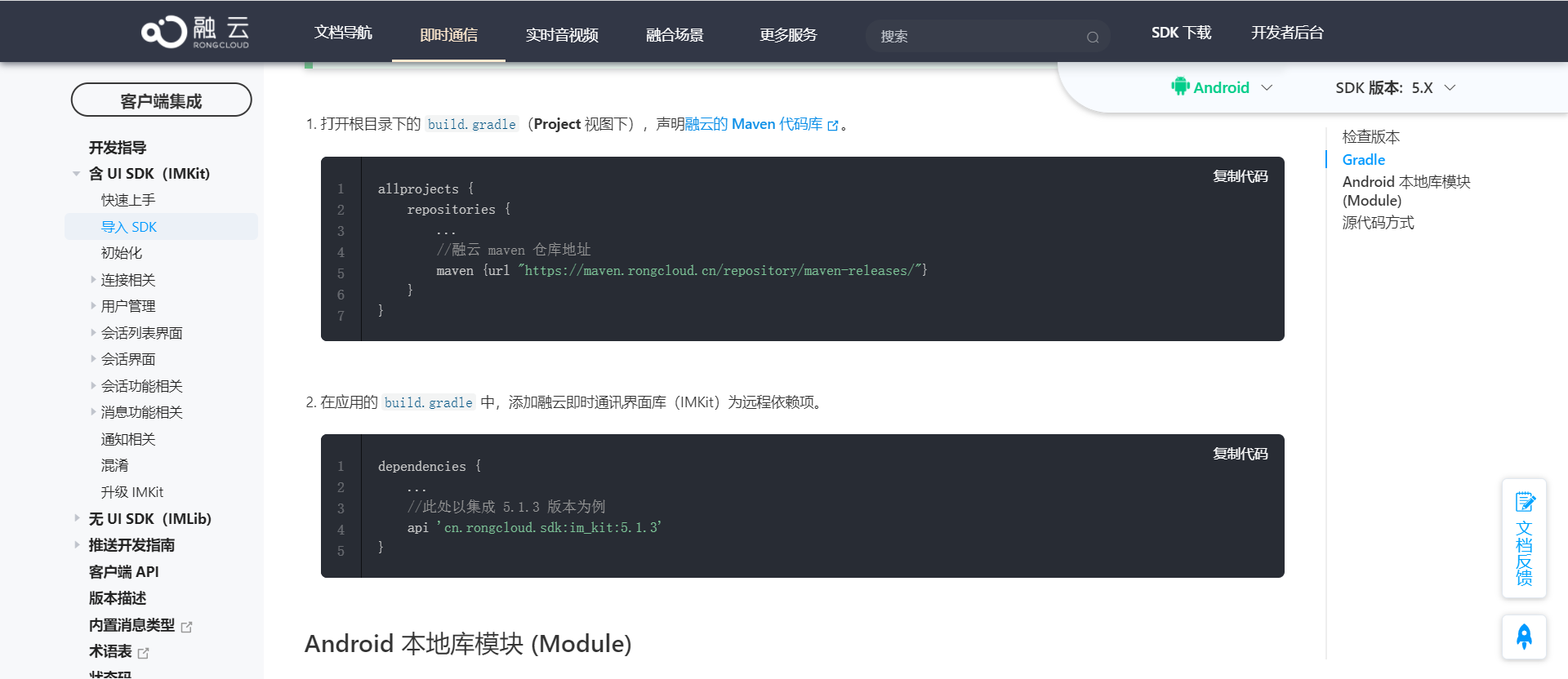Focus the 搜索 input field
Viewport: 1568px width, 679px height.
980,37
